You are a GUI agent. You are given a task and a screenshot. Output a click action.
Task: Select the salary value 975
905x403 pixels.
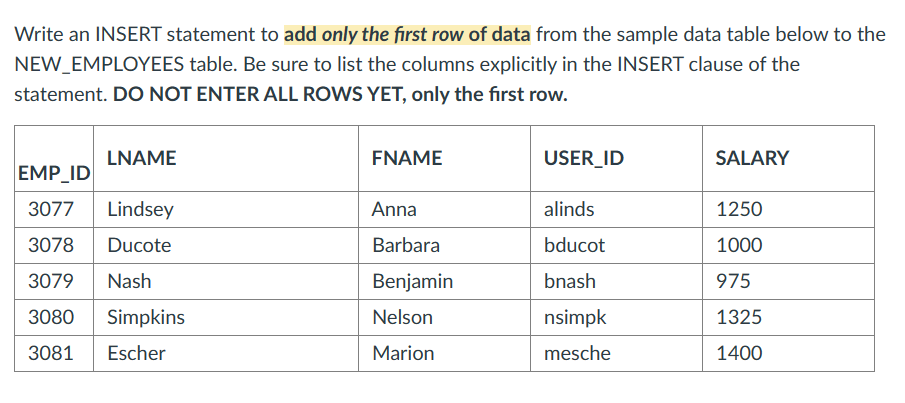(x=788, y=281)
